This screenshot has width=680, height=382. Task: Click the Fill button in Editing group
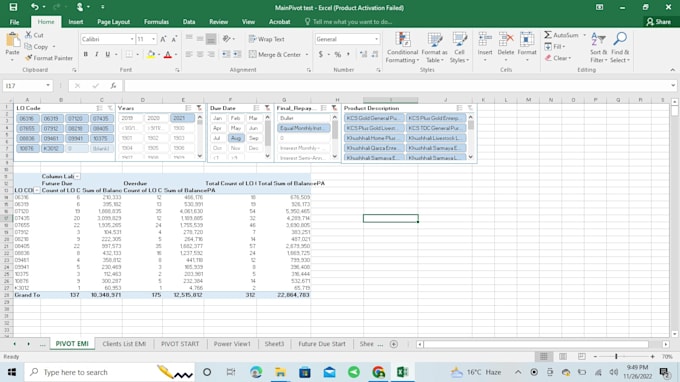click(x=555, y=46)
